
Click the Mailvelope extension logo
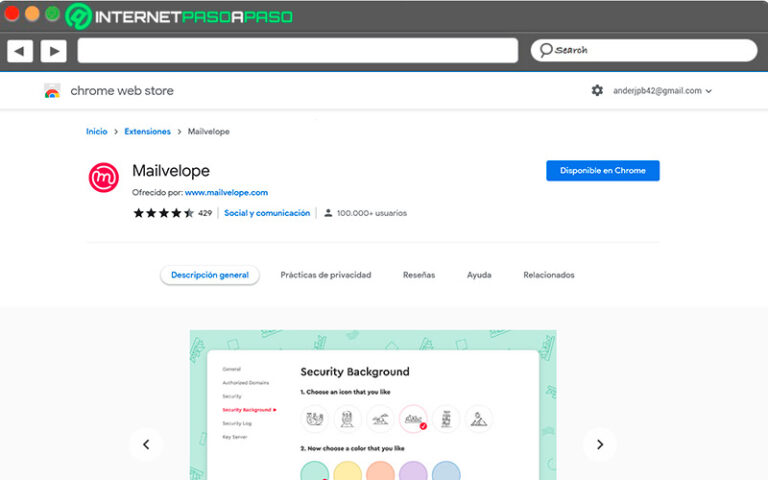tap(104, 177)
